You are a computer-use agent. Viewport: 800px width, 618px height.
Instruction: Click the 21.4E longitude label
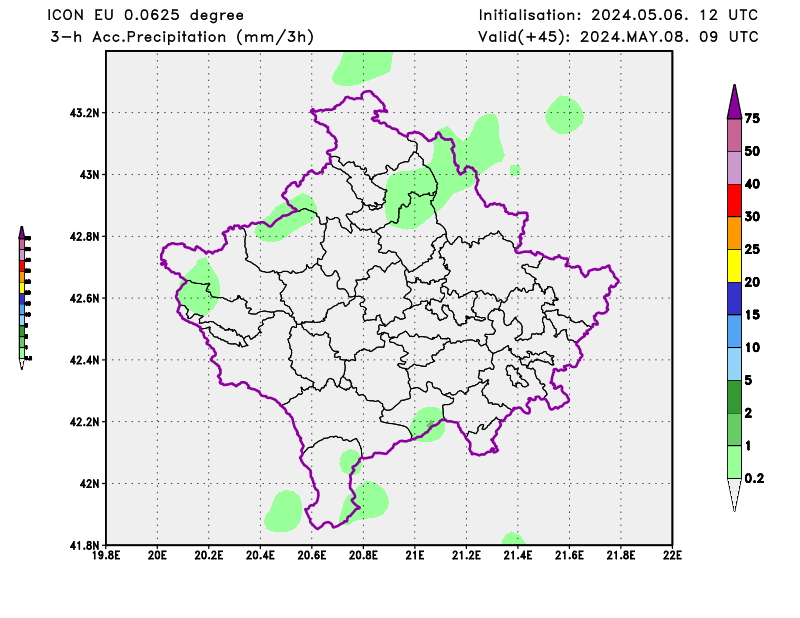(518, 555)
